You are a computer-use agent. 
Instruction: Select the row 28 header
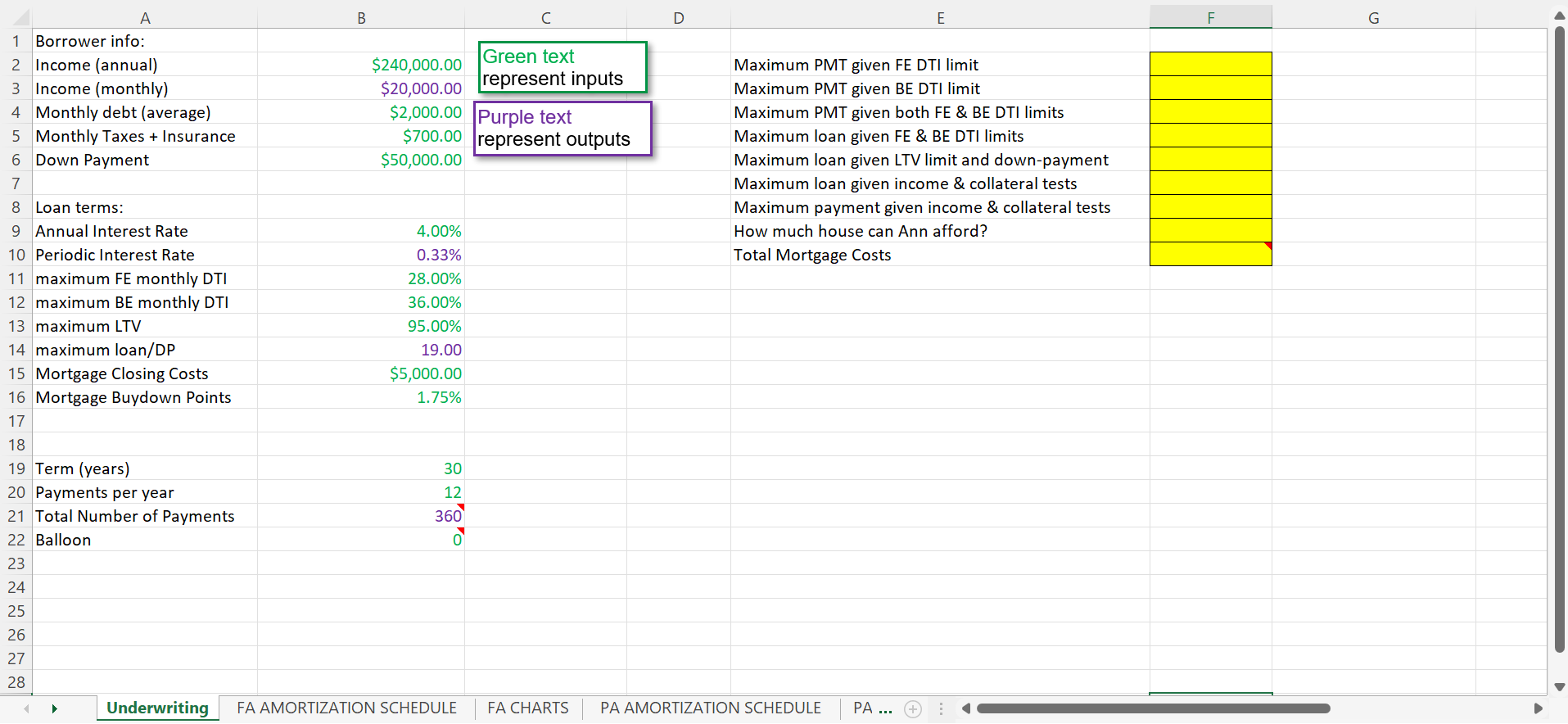click(x=16, y=682)
